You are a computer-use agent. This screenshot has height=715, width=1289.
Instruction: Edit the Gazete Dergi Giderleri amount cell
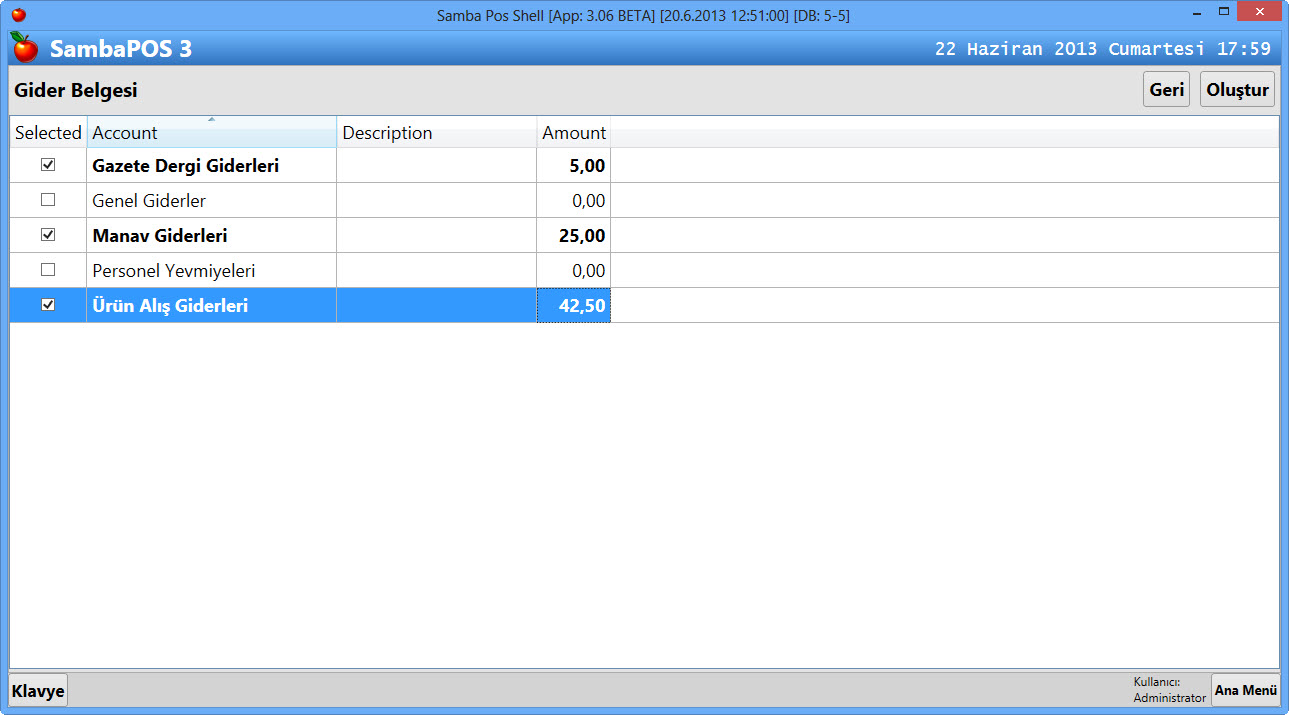pos(573,166)
